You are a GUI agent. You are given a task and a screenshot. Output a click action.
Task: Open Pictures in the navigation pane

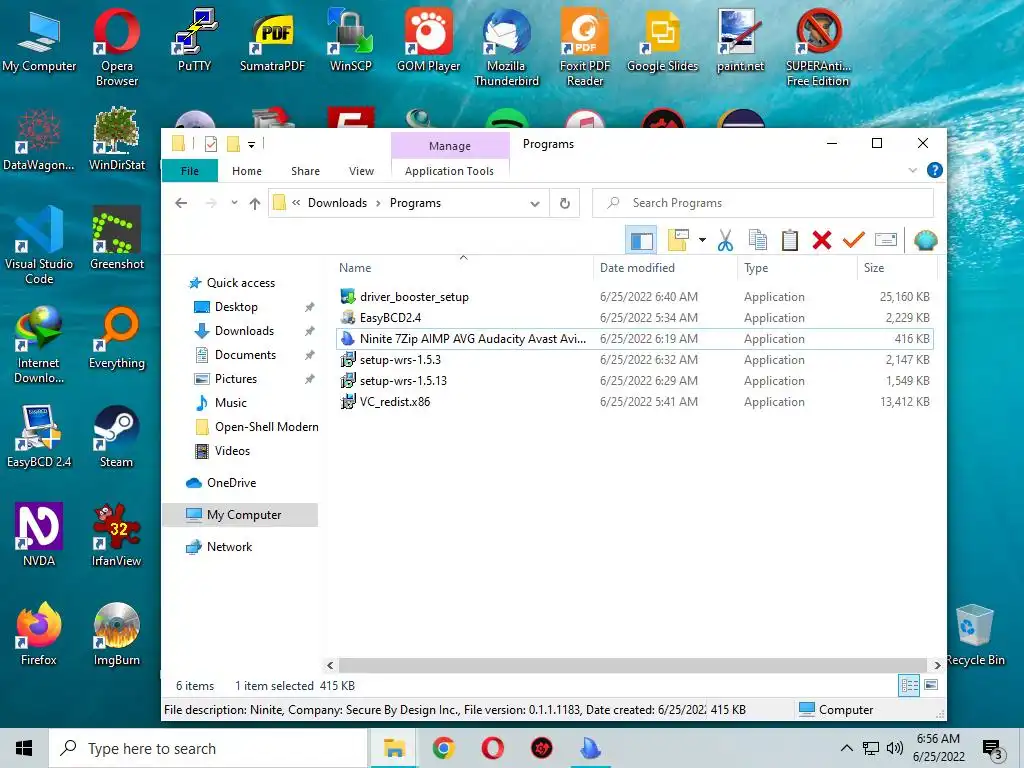point(236,379)
